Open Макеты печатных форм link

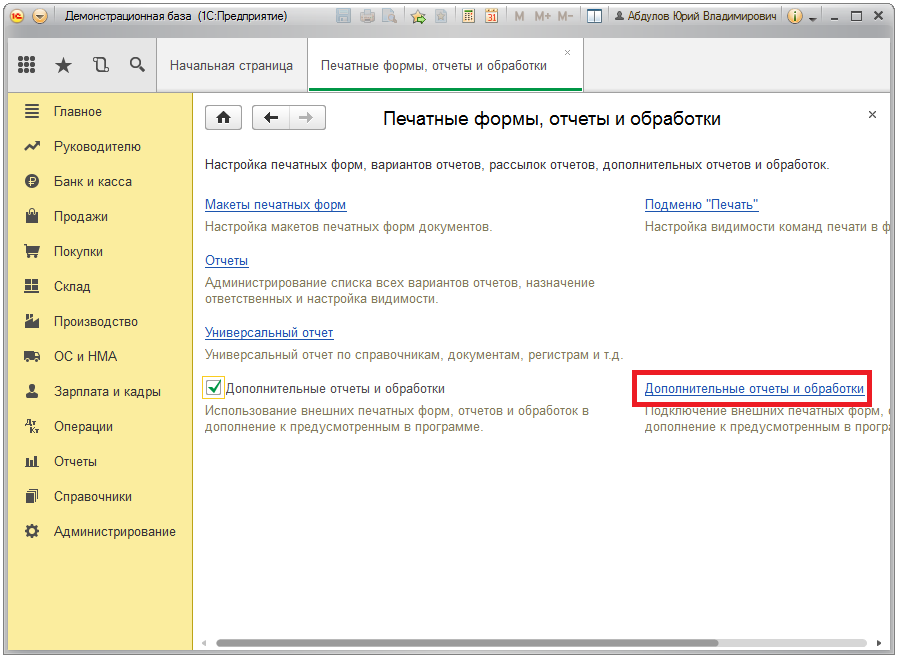(x=275, y=205)
